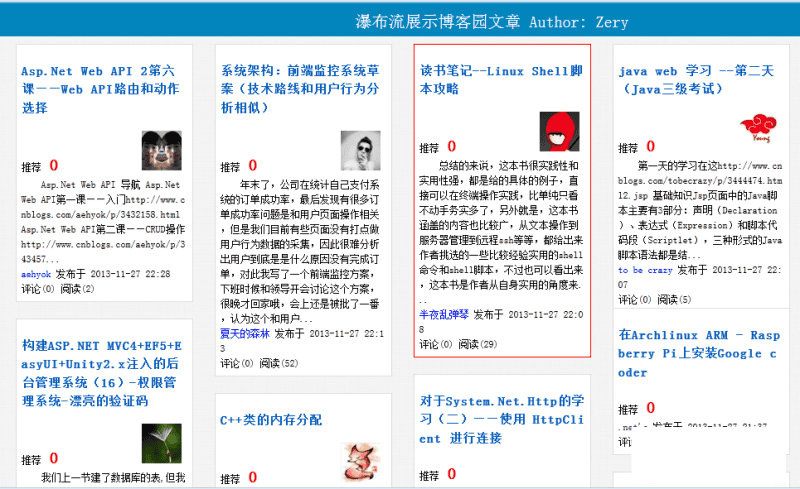800x489 pixels.
Task: Click 夏天的森林's sunglasses man avatar
Action: tap(361, 151)
